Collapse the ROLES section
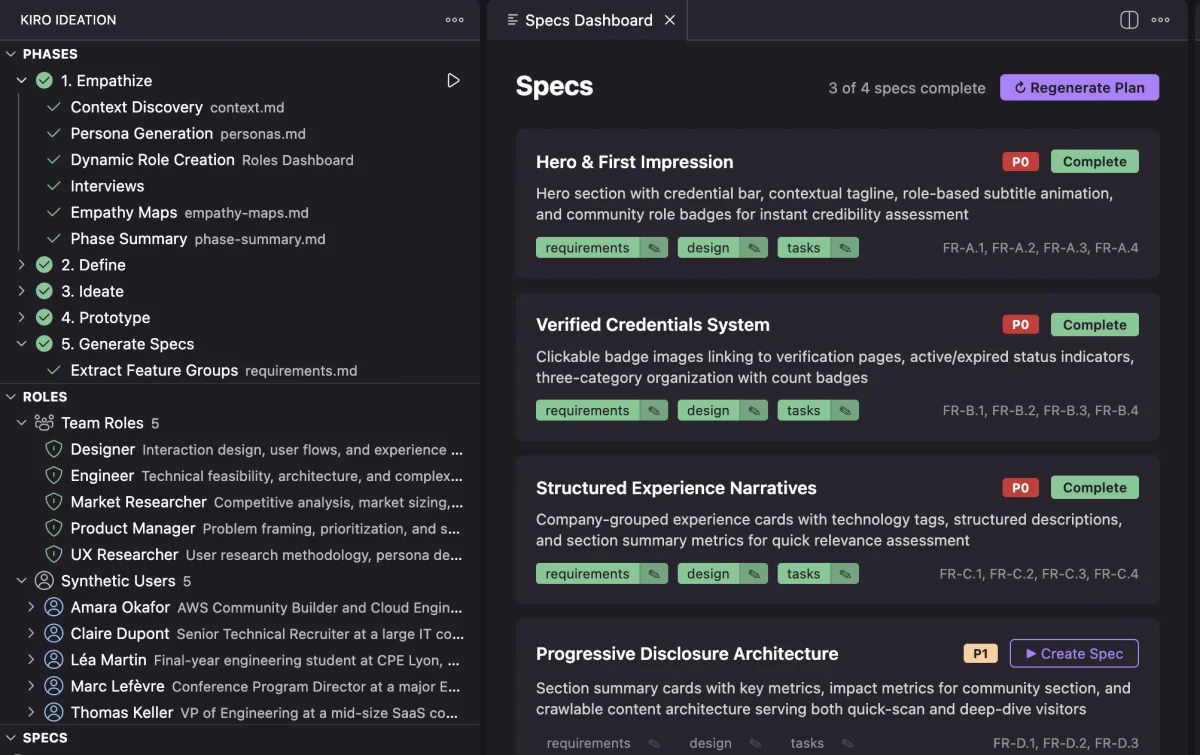Viewport: 1200px width, 755px height. pyautogui.click(x=11, y=397)
